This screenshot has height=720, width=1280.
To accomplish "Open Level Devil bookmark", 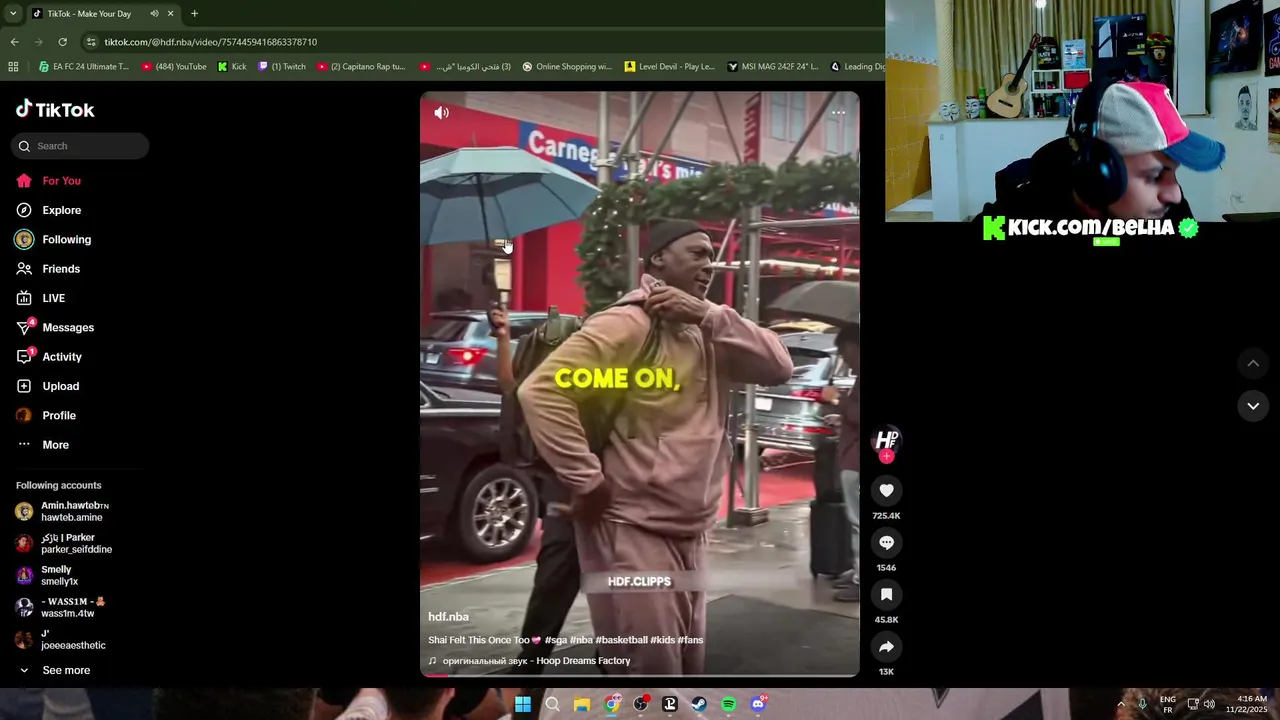I will 670,67.
